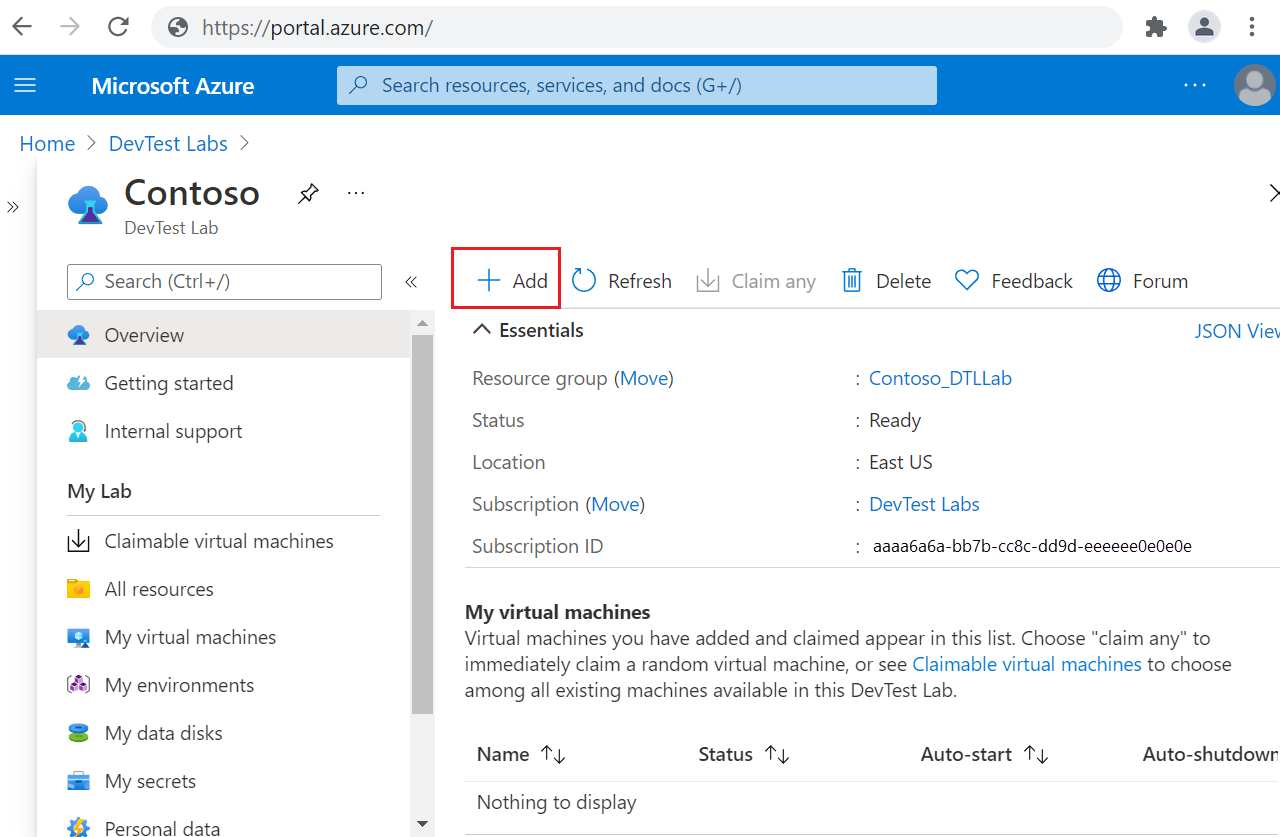Open DevTest Labs subscription link

pyautogui.click(x=924, y=504)
